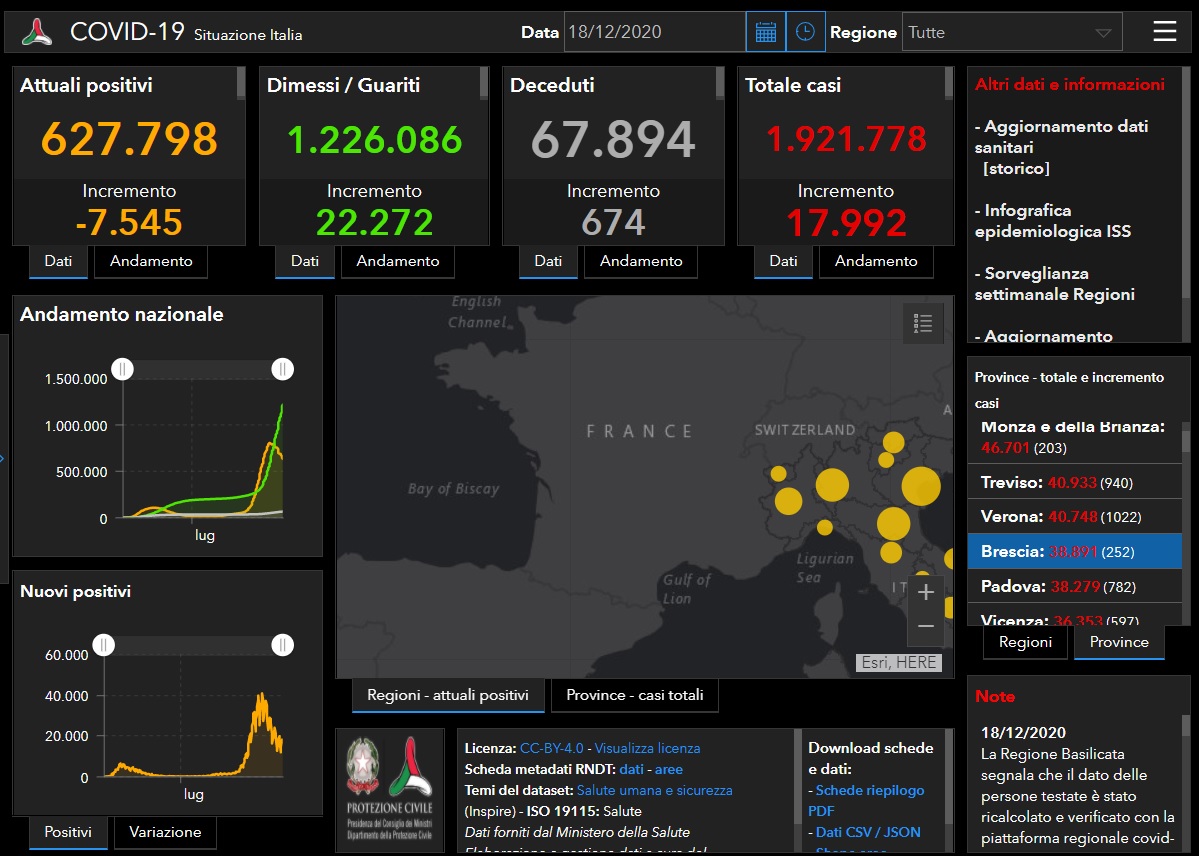Image resolution: width=1199 pixels, height=856 pixels.
Task: Grab left range handle of Andamento nazionale chart
Action: (122, 369)
